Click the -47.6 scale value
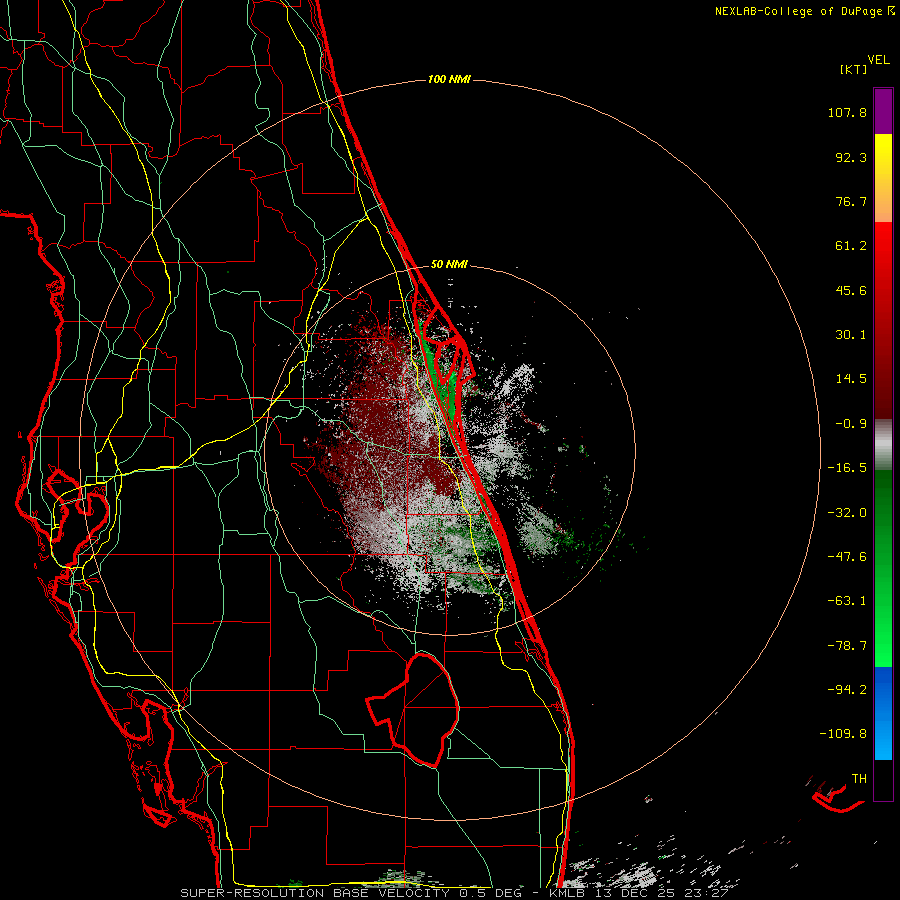This screenshot has width=900, height=900. [x=847, y=557]
